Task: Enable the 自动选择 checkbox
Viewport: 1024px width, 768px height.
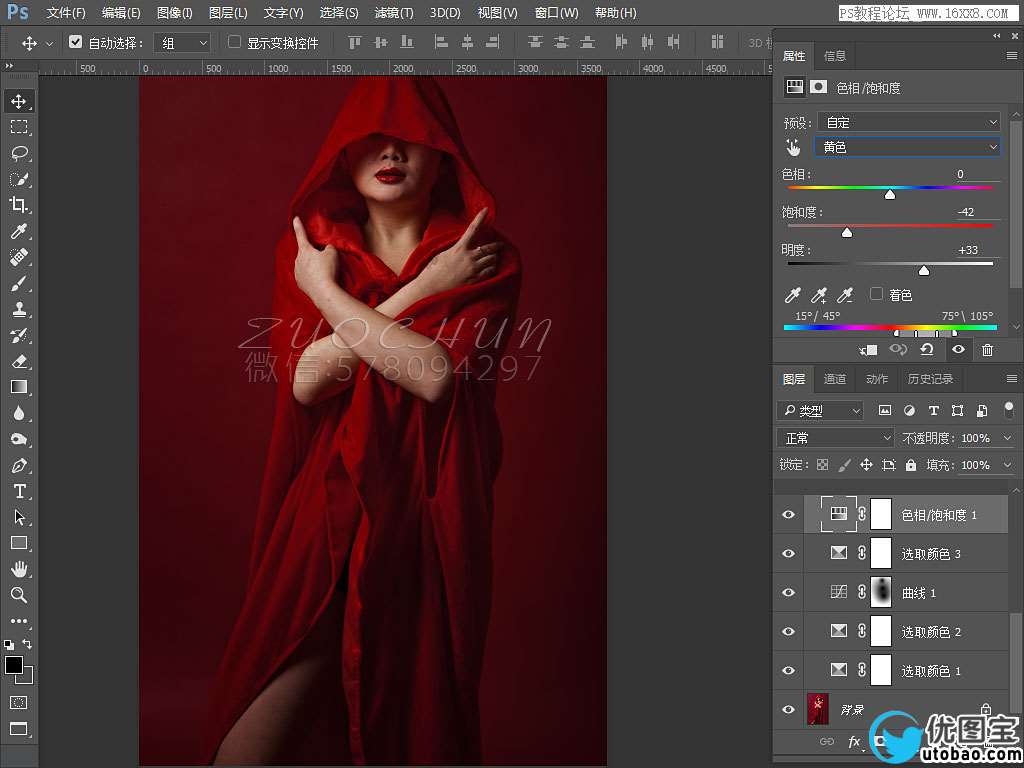Action: point(76,42)
